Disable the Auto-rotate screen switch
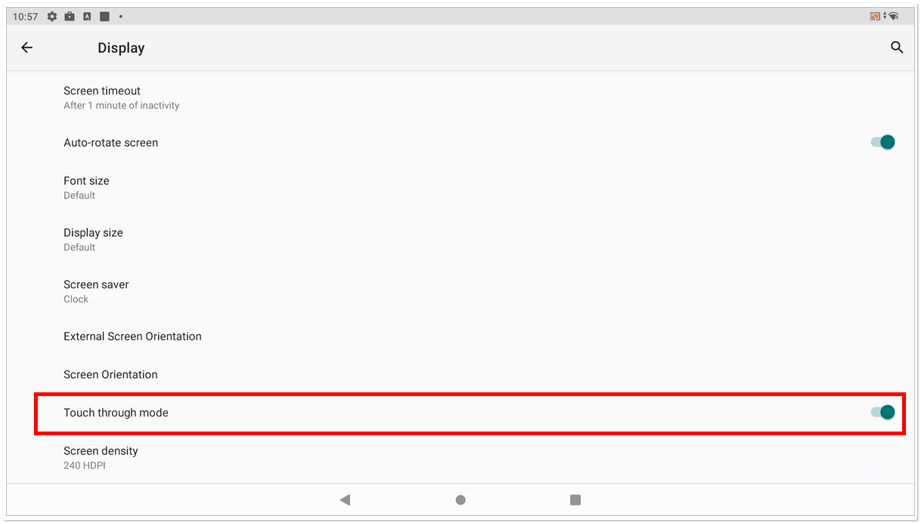This screenshot has width=921, height=524. [883, 142]
